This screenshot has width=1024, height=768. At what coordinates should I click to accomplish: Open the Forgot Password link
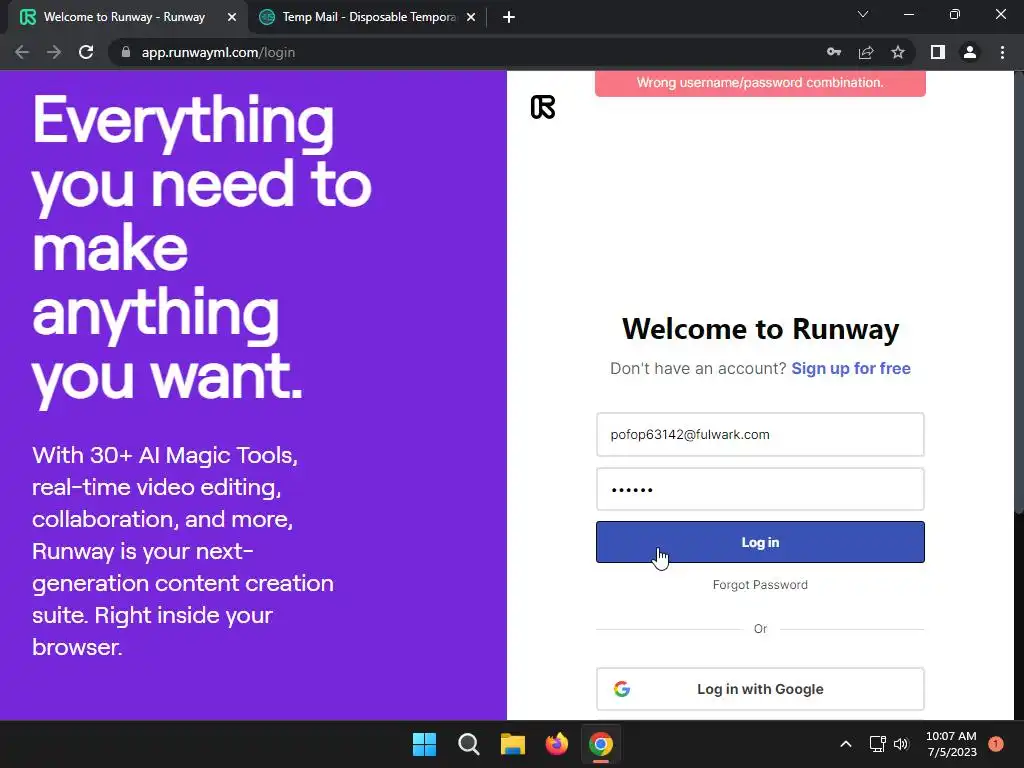tap(760, 585)
